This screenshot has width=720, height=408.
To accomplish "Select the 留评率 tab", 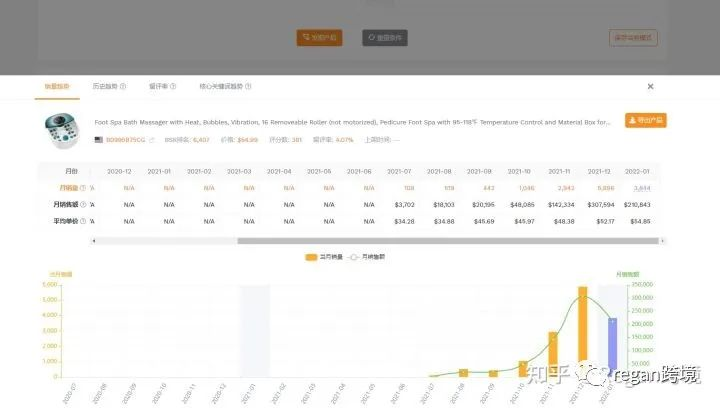I will [158, 86].
